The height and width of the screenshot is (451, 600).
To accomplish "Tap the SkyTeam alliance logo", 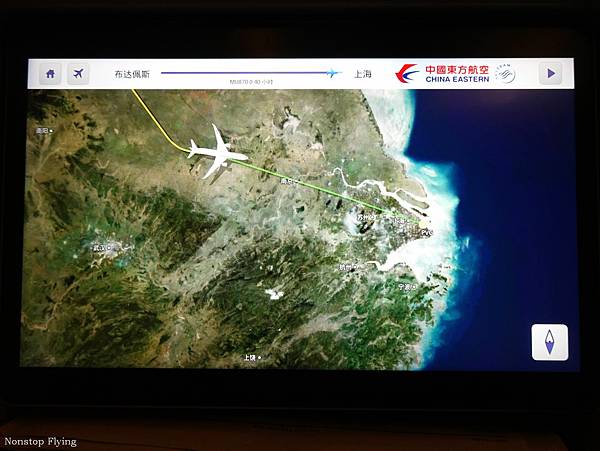I will click(x=505, y=73).
